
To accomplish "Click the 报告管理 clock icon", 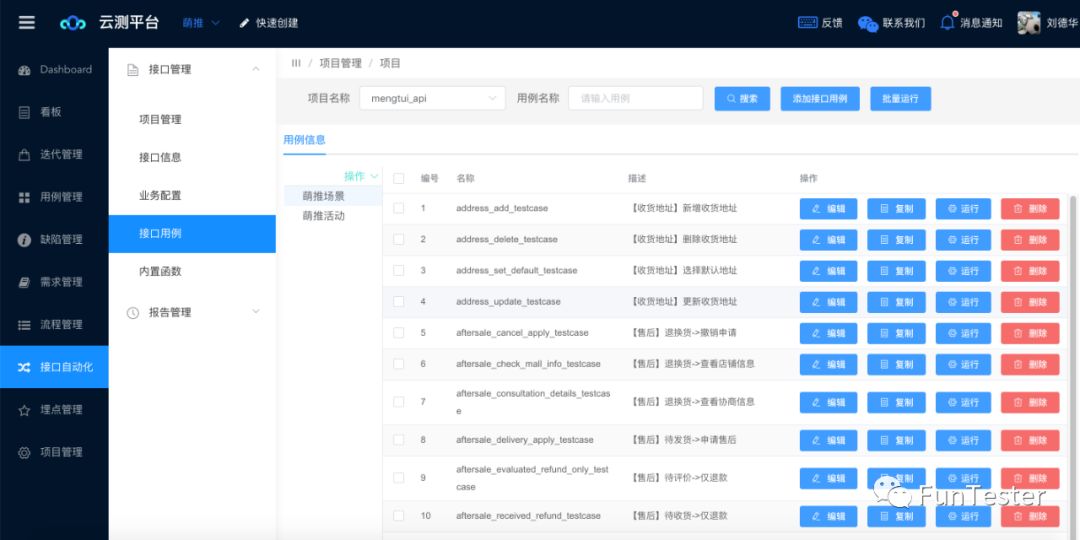I will click(x=132, y=313).
